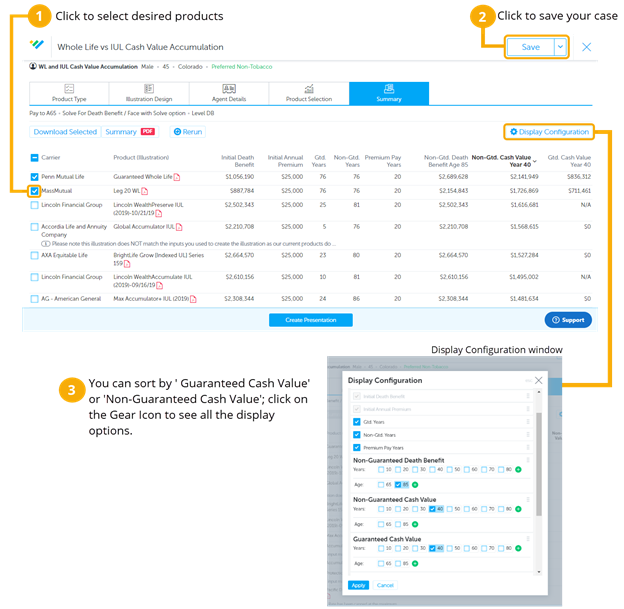Click drag handle for Non-Gtd. Years row
This screenshot has width=624, height=609.
coord(528,435)
